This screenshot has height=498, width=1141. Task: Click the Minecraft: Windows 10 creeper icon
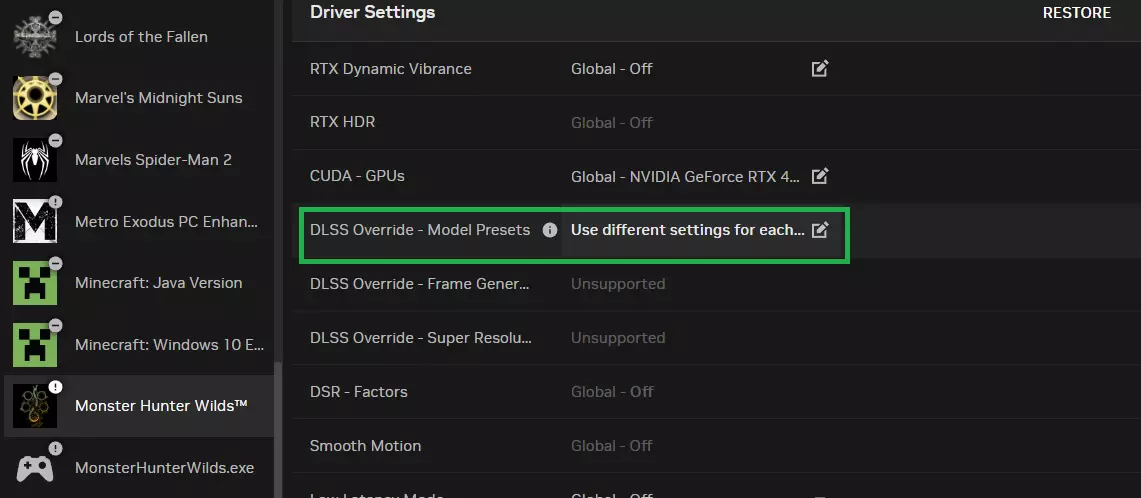click(35, 344)
